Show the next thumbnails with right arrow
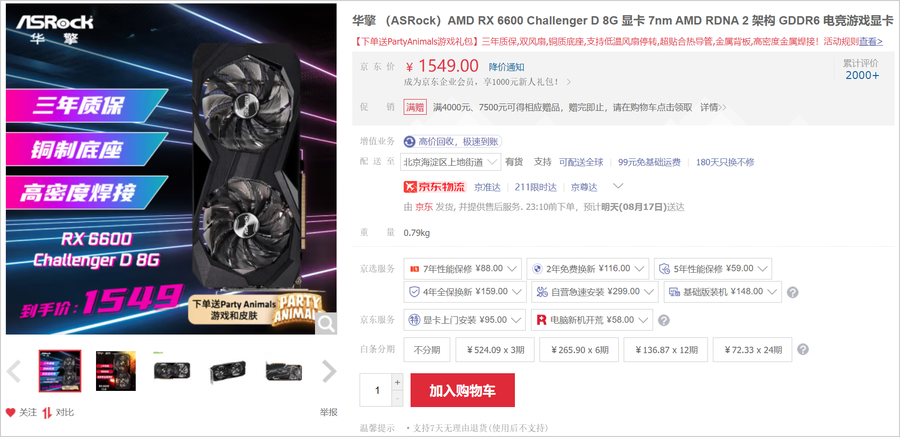900x437 pixels. [329, 371]
